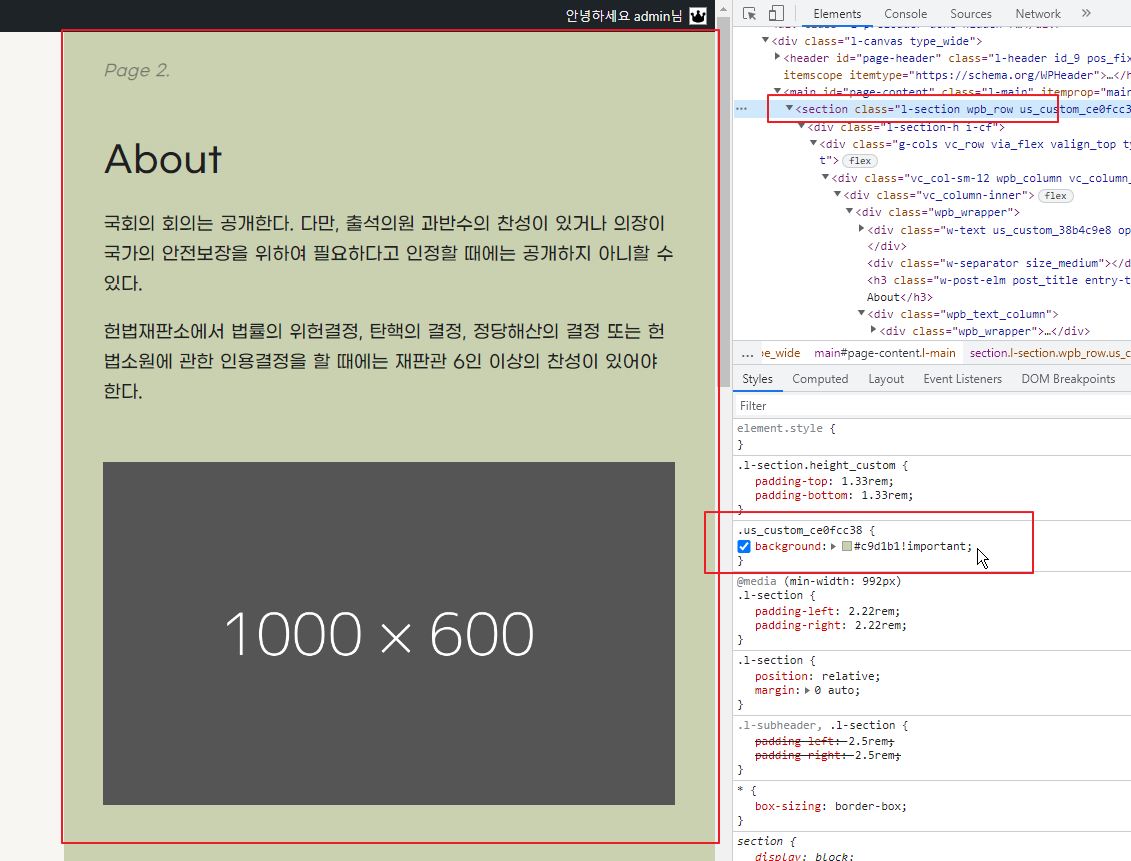Click the element.style rule block
Viewport: 1131px width, 861px height.
click(x=932, y=436)
